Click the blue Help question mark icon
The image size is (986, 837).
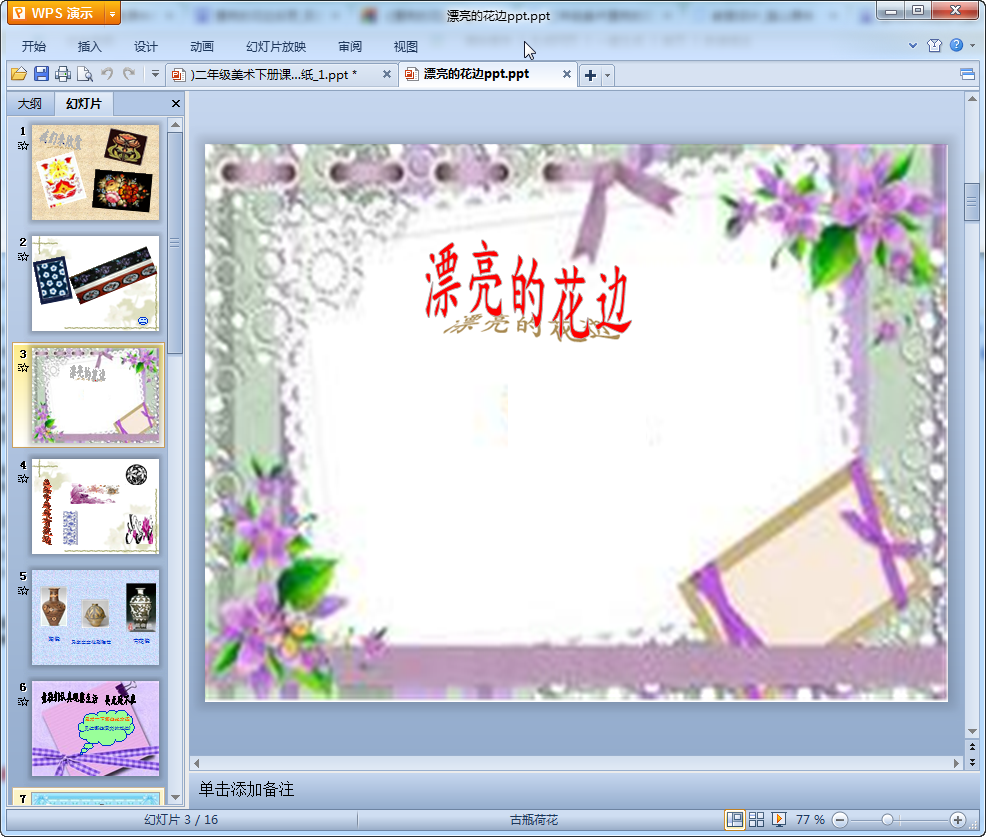click(x=956, y=45)
